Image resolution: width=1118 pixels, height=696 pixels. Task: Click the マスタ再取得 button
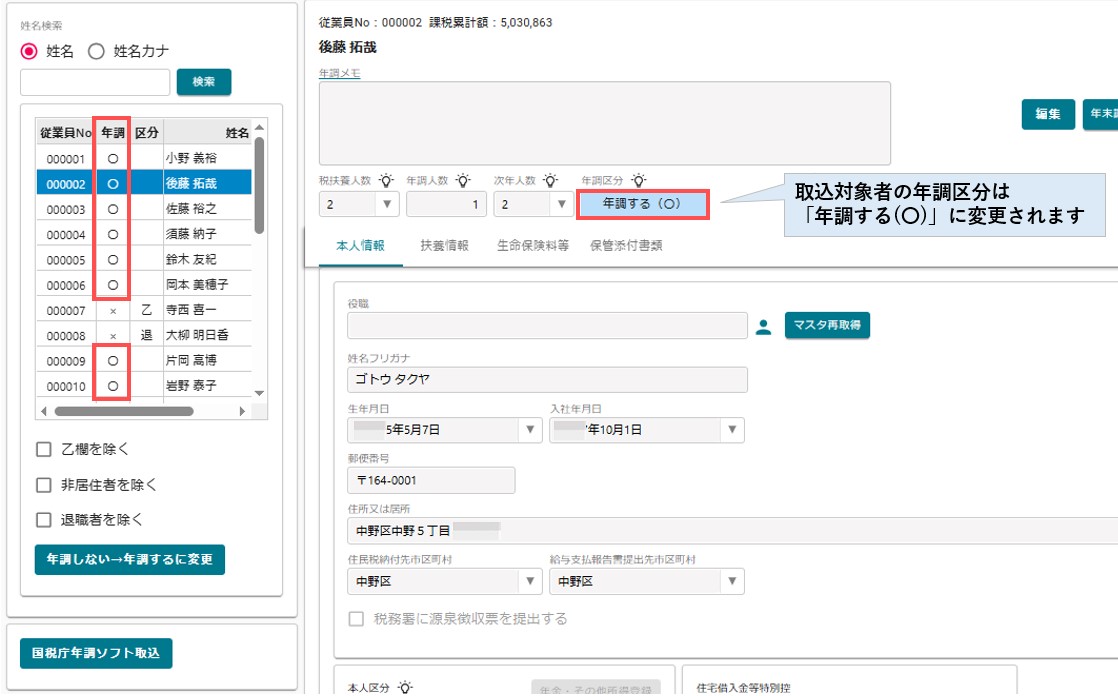pos(827,325)
